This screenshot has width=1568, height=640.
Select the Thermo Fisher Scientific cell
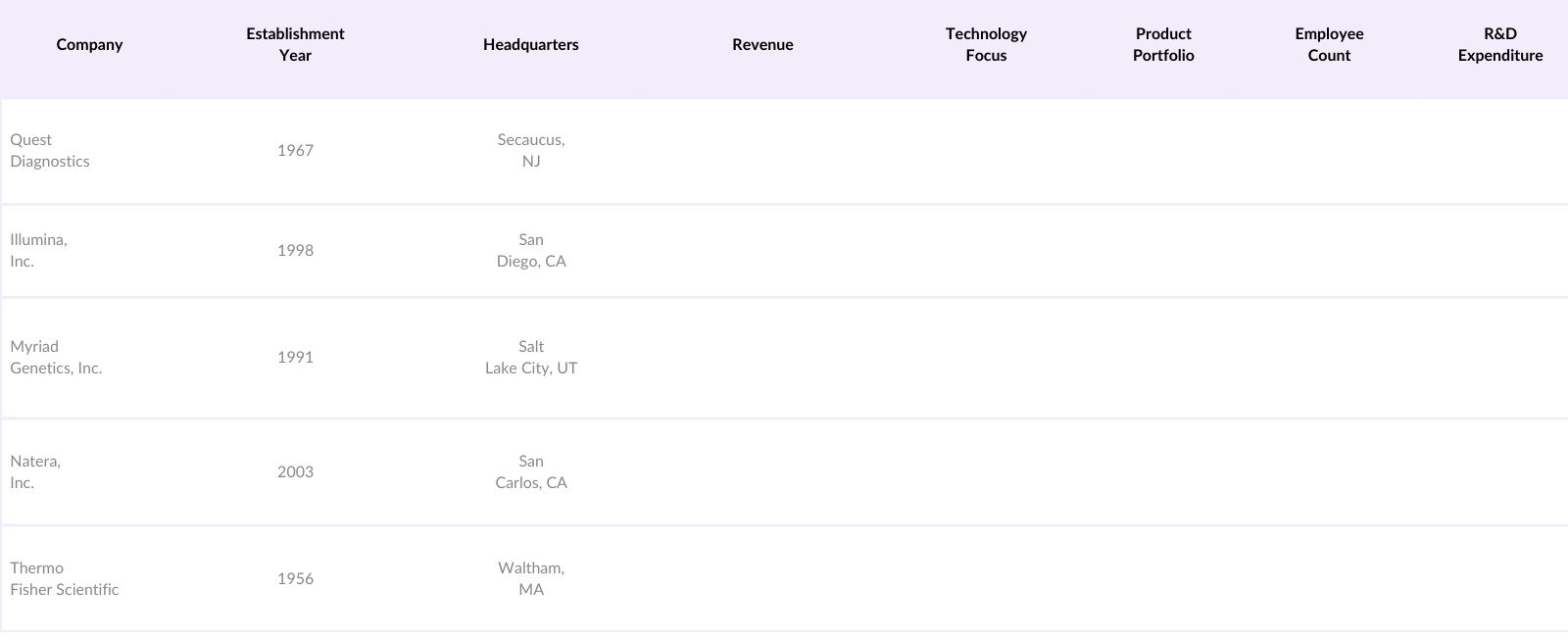click(x=65, y=579)
